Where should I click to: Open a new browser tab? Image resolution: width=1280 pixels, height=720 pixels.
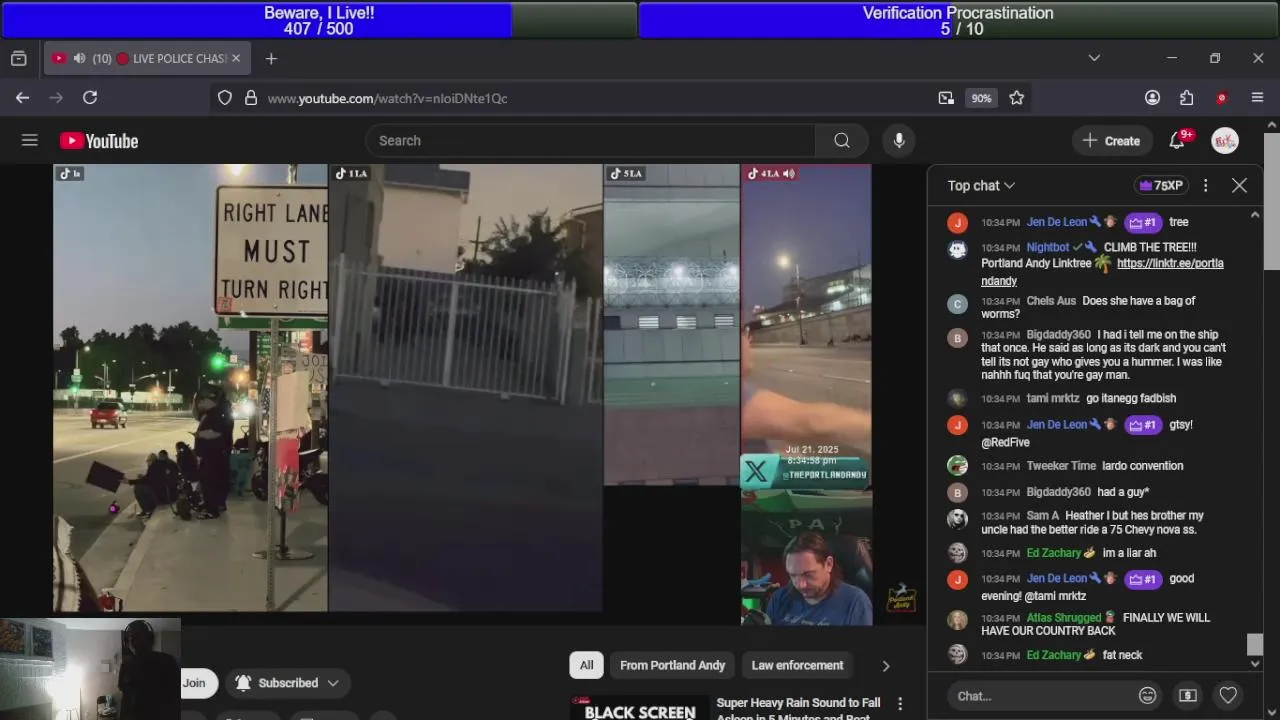point(271,58)
